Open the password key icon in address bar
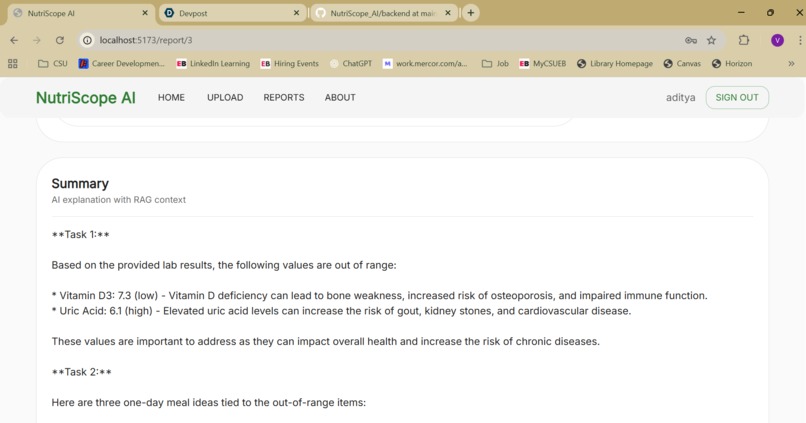806x423 pixels. [x=691, y=40]
